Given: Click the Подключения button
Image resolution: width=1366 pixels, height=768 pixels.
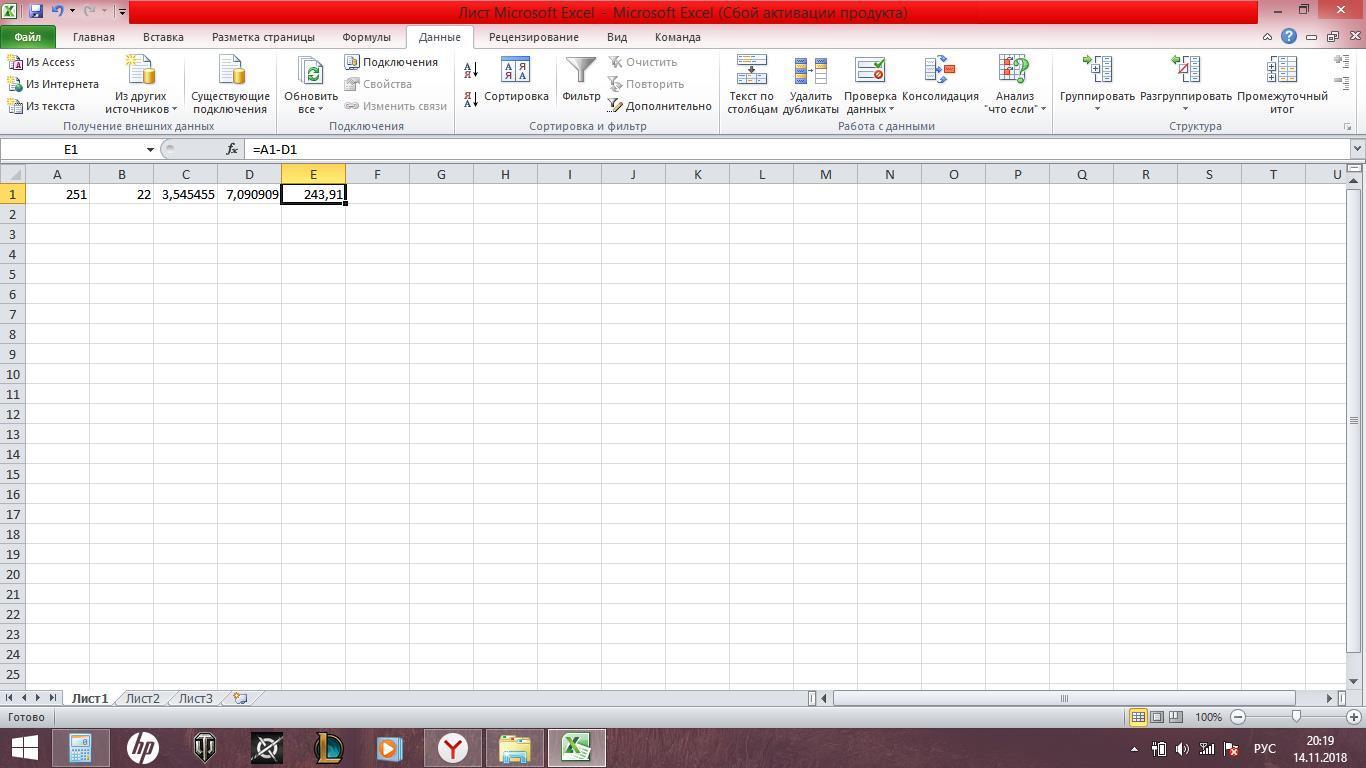Looking at the screenshot, I should [392, 62].
